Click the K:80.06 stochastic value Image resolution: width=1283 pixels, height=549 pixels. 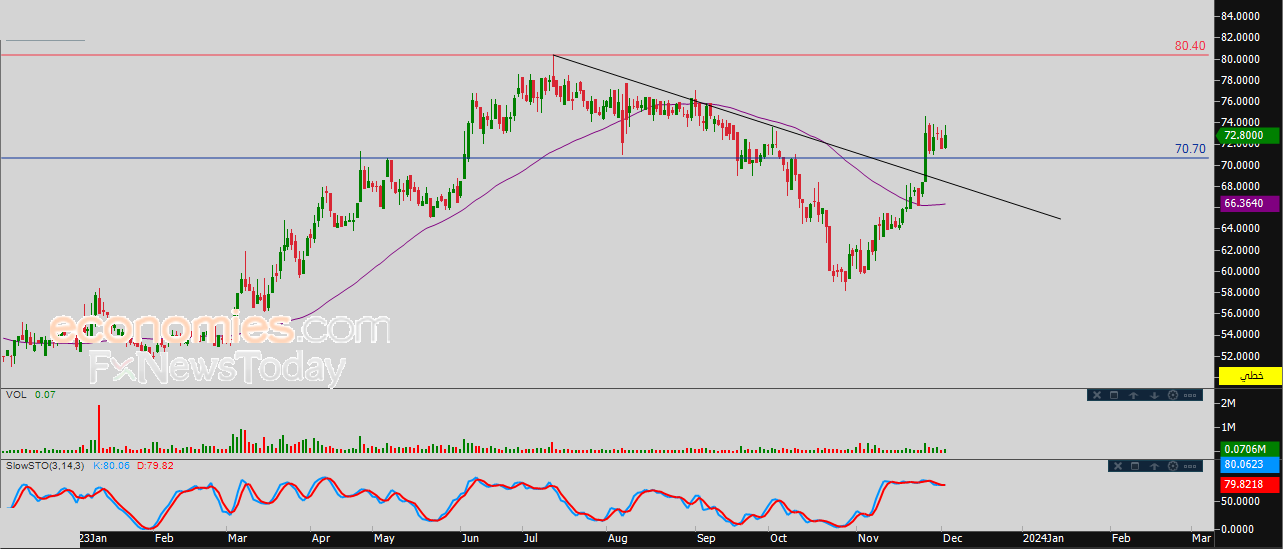click(112, 466)
